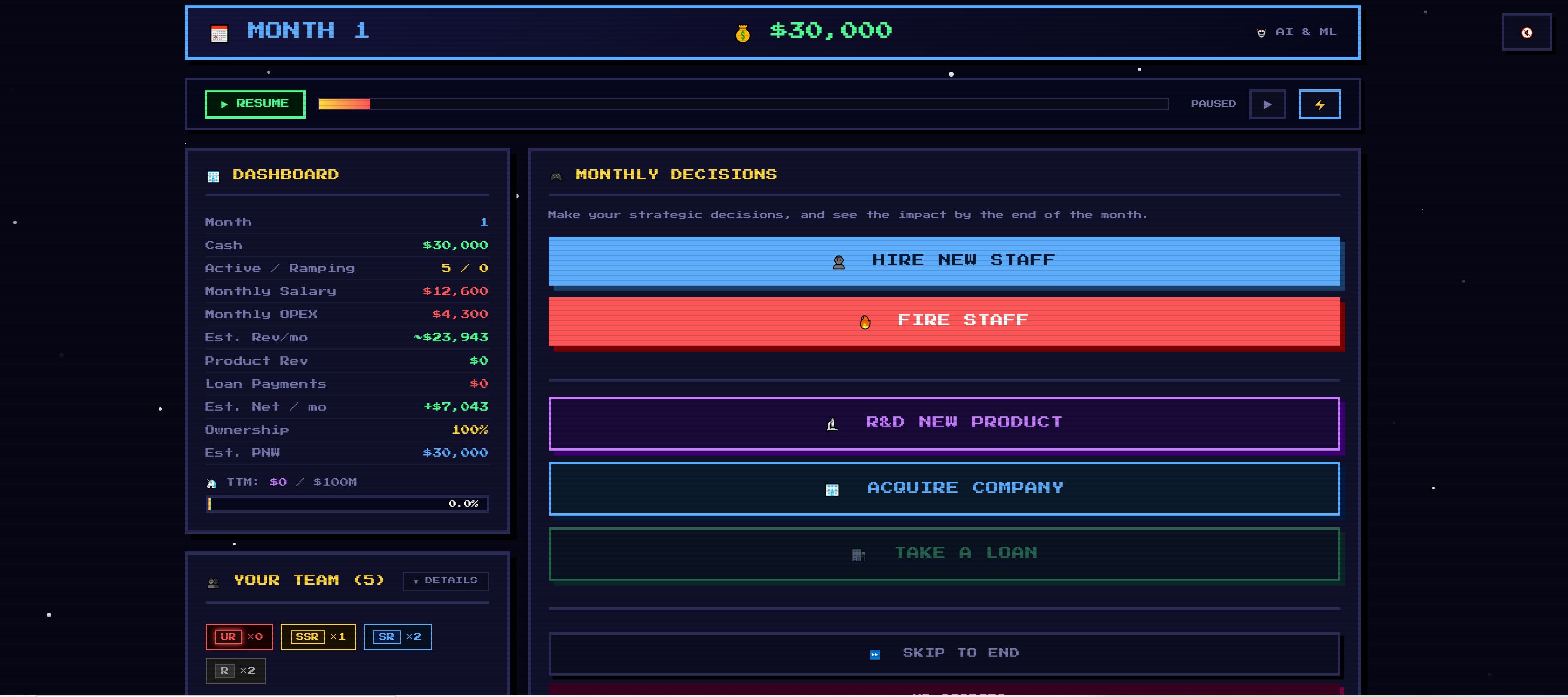Open the Hire New Staff menu
Viewport: 1568px width, 697px height.
[x=944, y=261]
